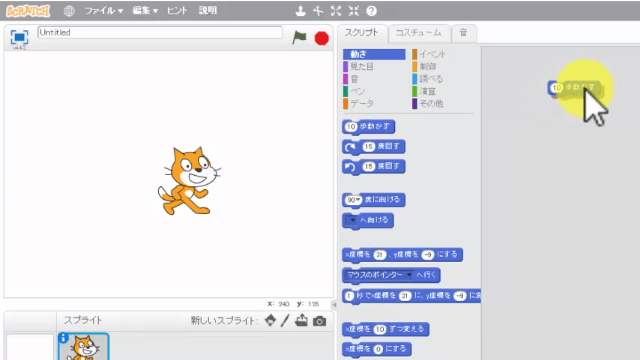Open the 編集 menu
640x360 pixels.
[145, 11]
